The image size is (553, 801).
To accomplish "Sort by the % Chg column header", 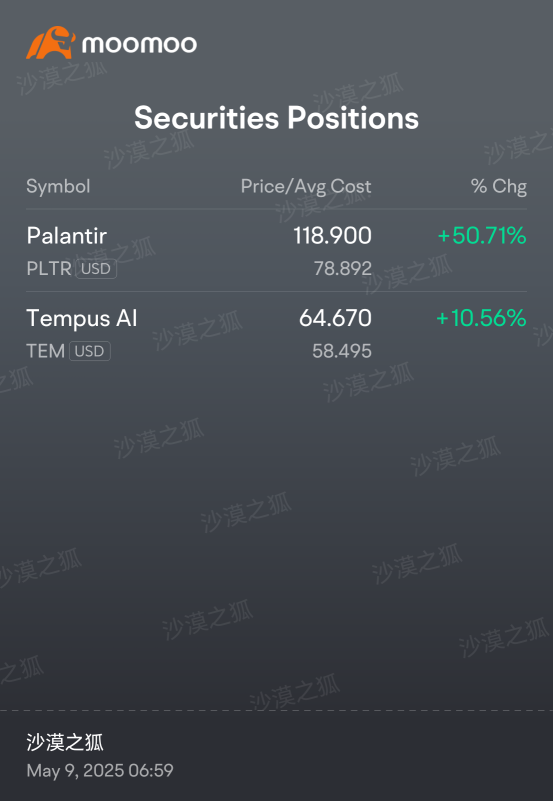I will tap(498, 186).
